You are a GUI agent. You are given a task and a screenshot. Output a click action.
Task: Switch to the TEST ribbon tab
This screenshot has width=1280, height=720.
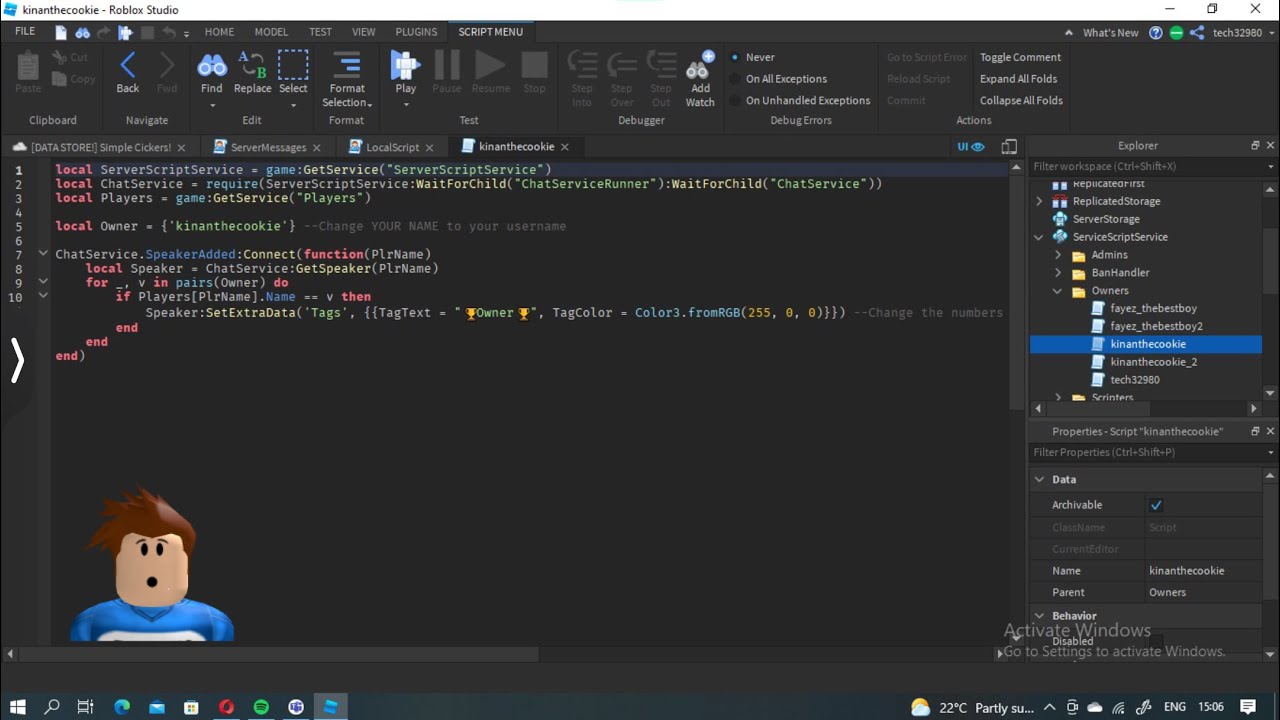[x=320, y=32]
